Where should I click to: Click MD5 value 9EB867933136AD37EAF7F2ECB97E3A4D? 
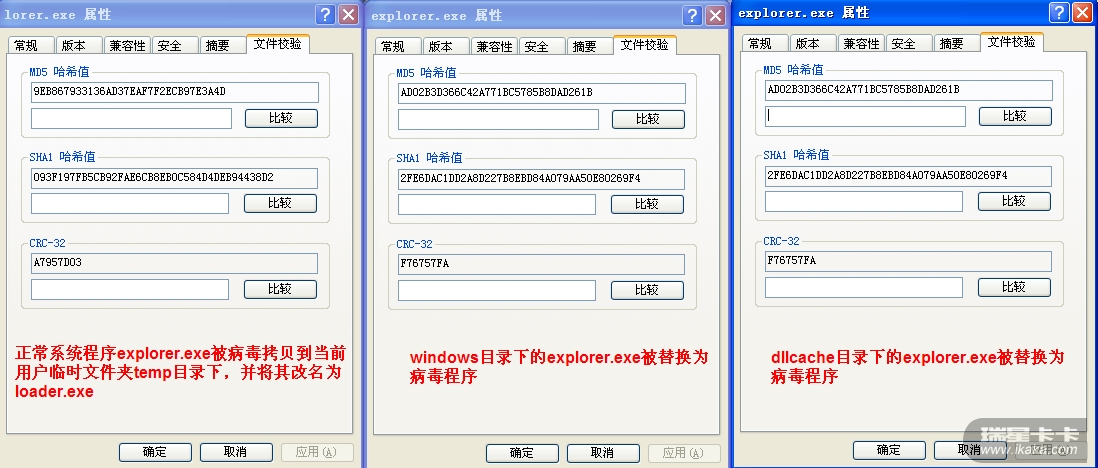point(175,92)
